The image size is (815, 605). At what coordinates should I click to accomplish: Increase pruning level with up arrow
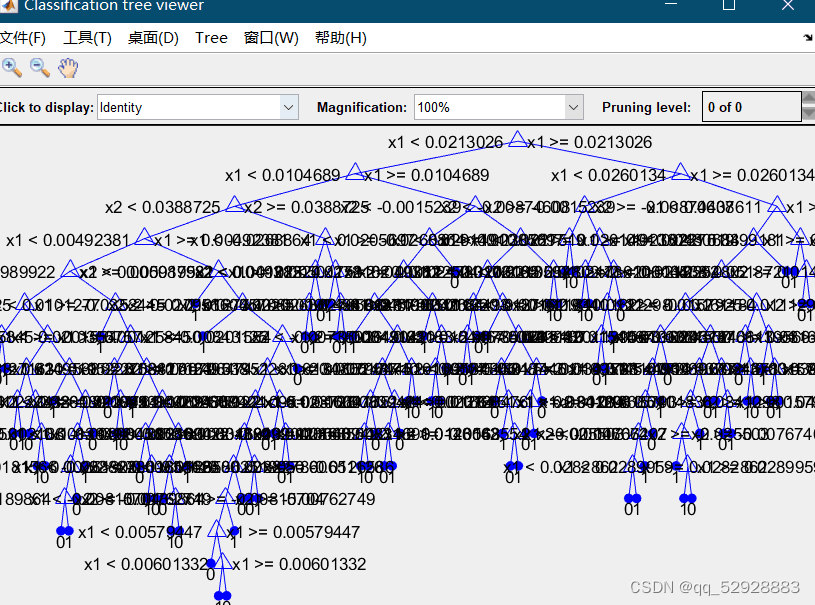809,99
